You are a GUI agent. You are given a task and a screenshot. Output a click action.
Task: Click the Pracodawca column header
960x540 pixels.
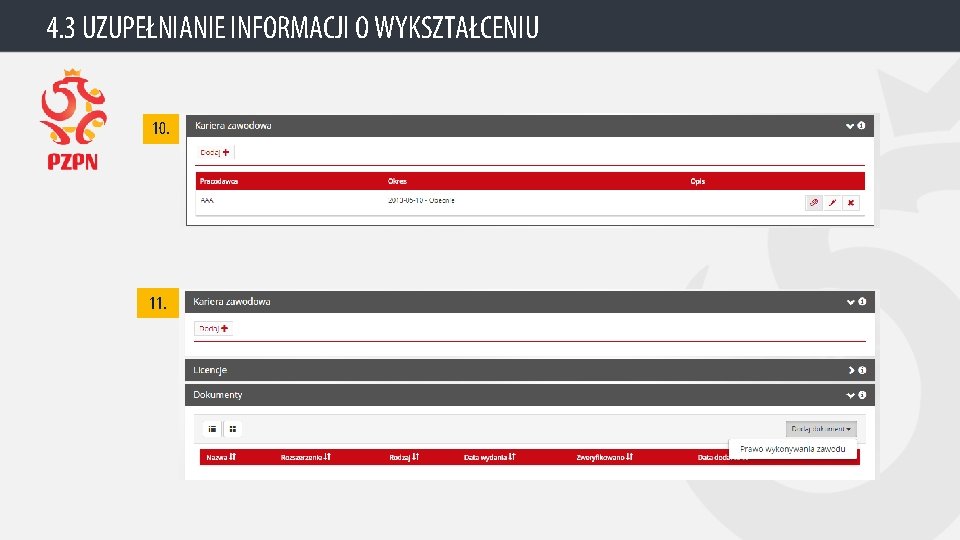click(x=219, y=181)
